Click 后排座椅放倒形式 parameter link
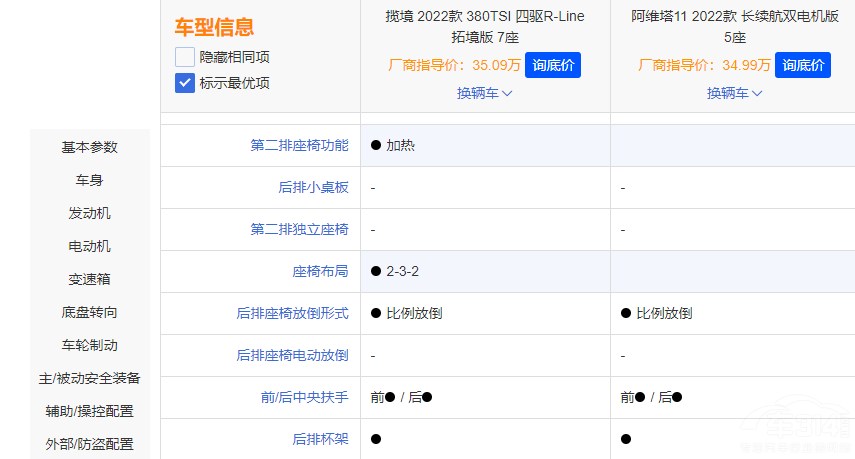Screen dimensions: 855x459 [292, 313]
